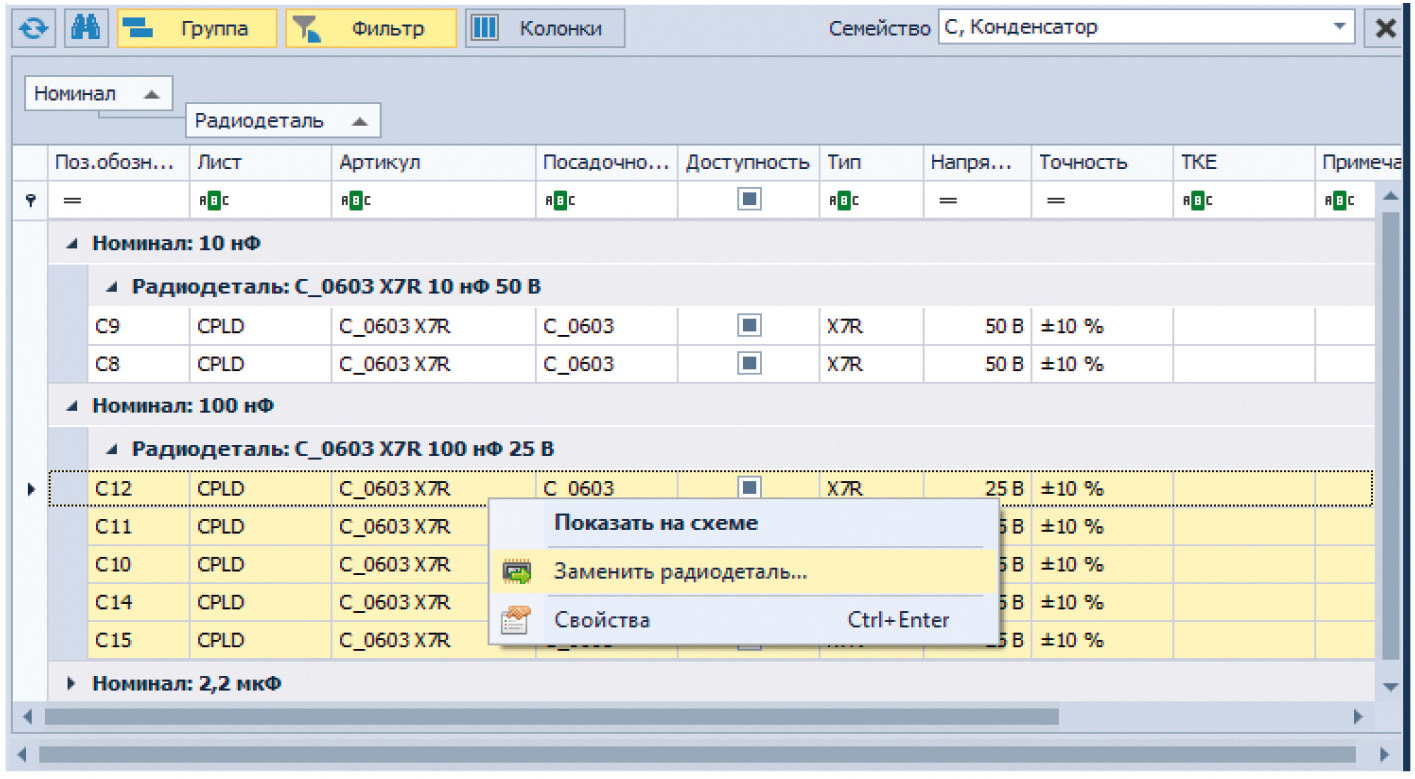Open equals filter operator for Напря column
Image resolution: width=1415 pixels, height=779 pixels.
click(x=948, y=201)
